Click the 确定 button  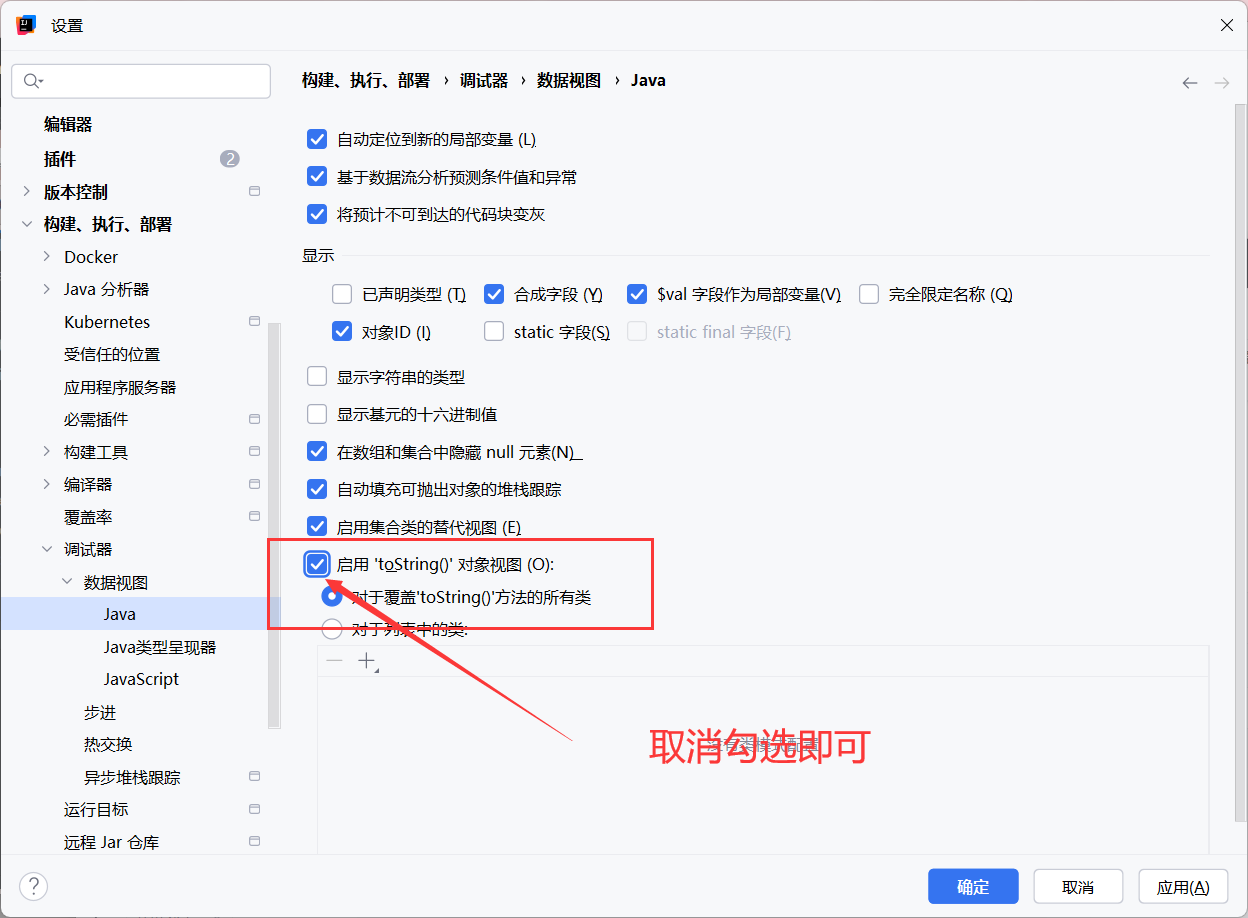tap(973, 887)
